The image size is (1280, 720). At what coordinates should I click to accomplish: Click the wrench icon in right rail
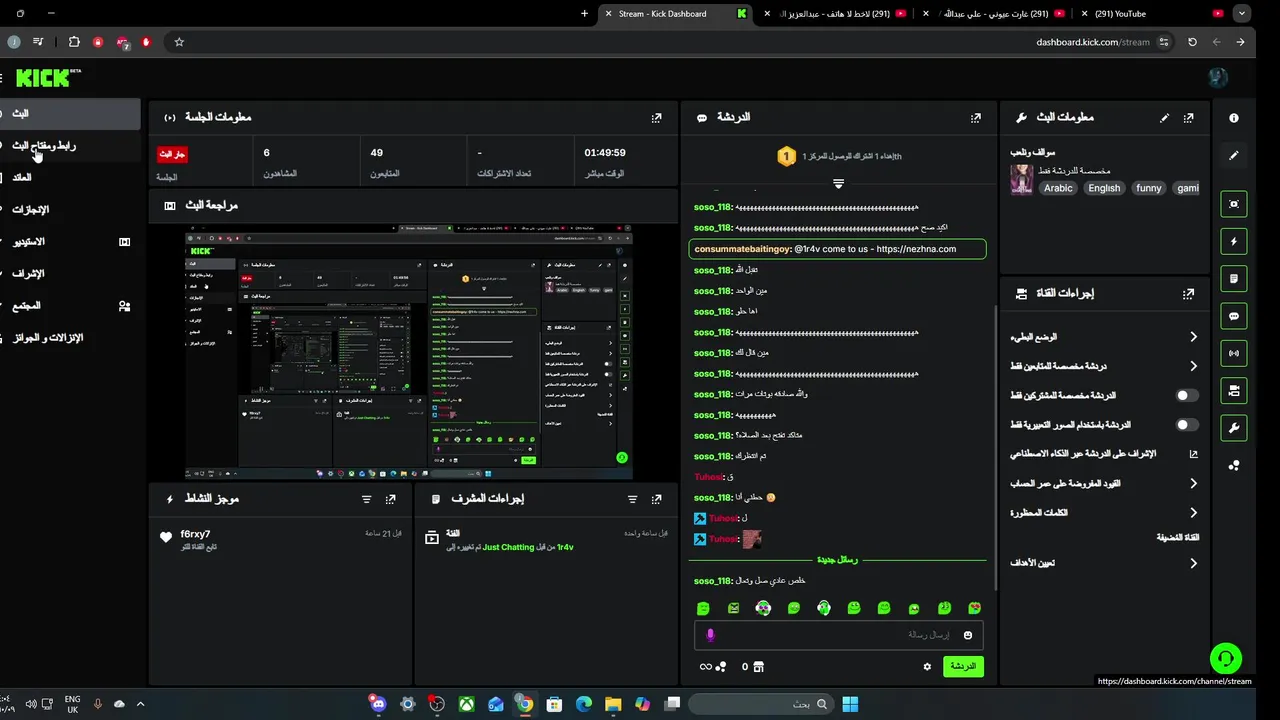[1234, 428]
